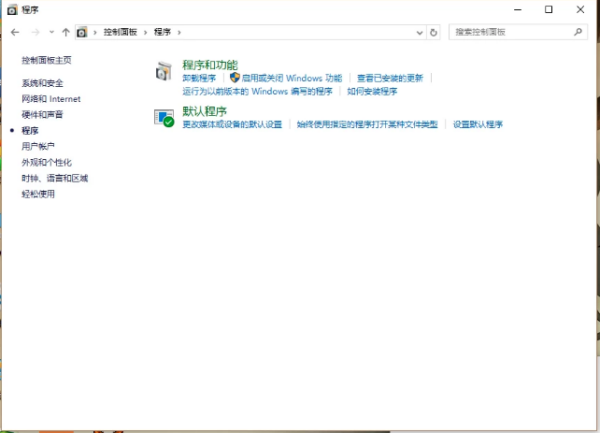This screenshot has height=433, width=600.
Task: Open the 默认程序 heading
Action: [205, 111]
